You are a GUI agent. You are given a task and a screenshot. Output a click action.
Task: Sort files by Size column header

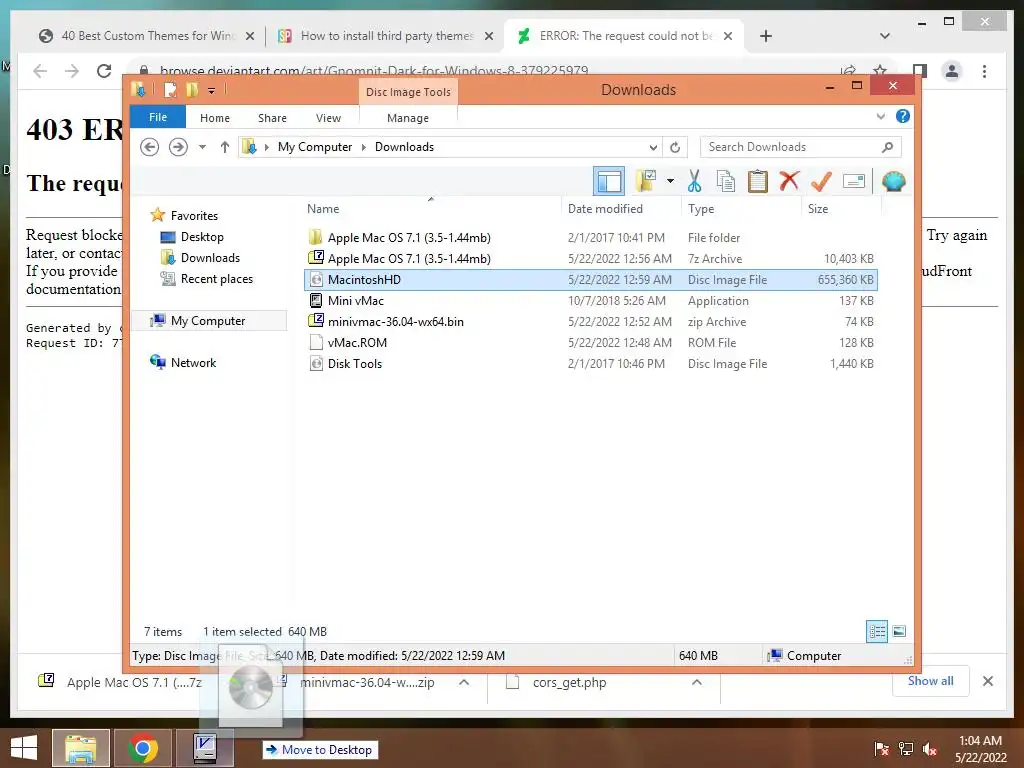[841, 209]
